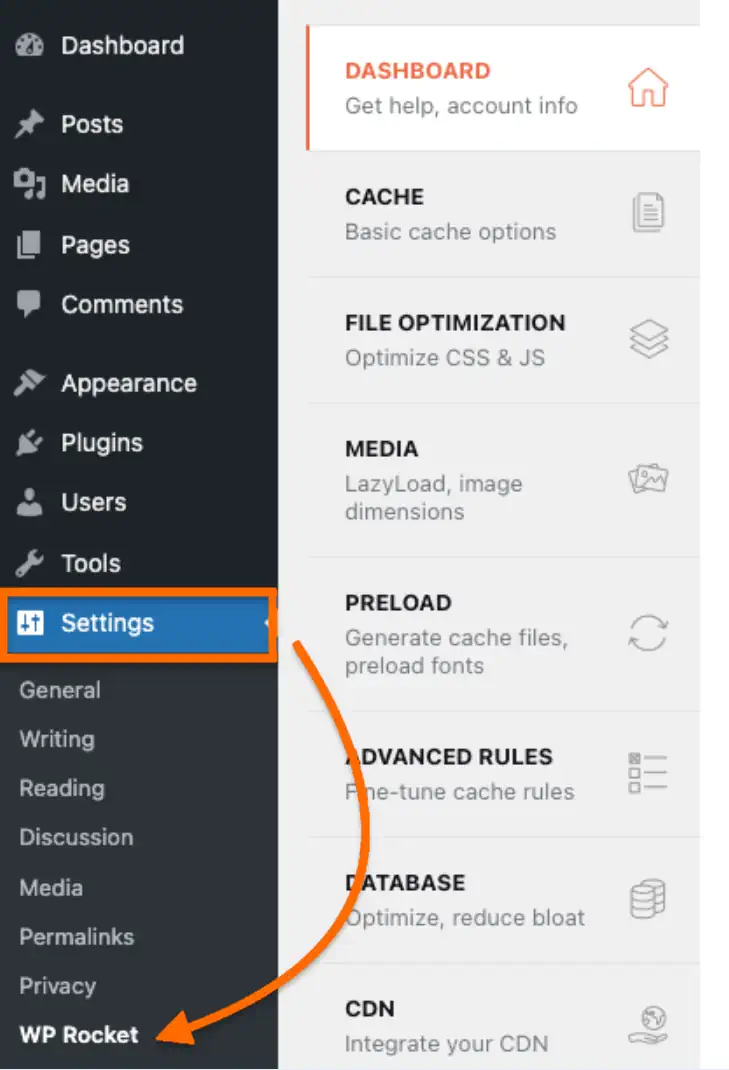Click the Tools wrench icon

point(28,563)
